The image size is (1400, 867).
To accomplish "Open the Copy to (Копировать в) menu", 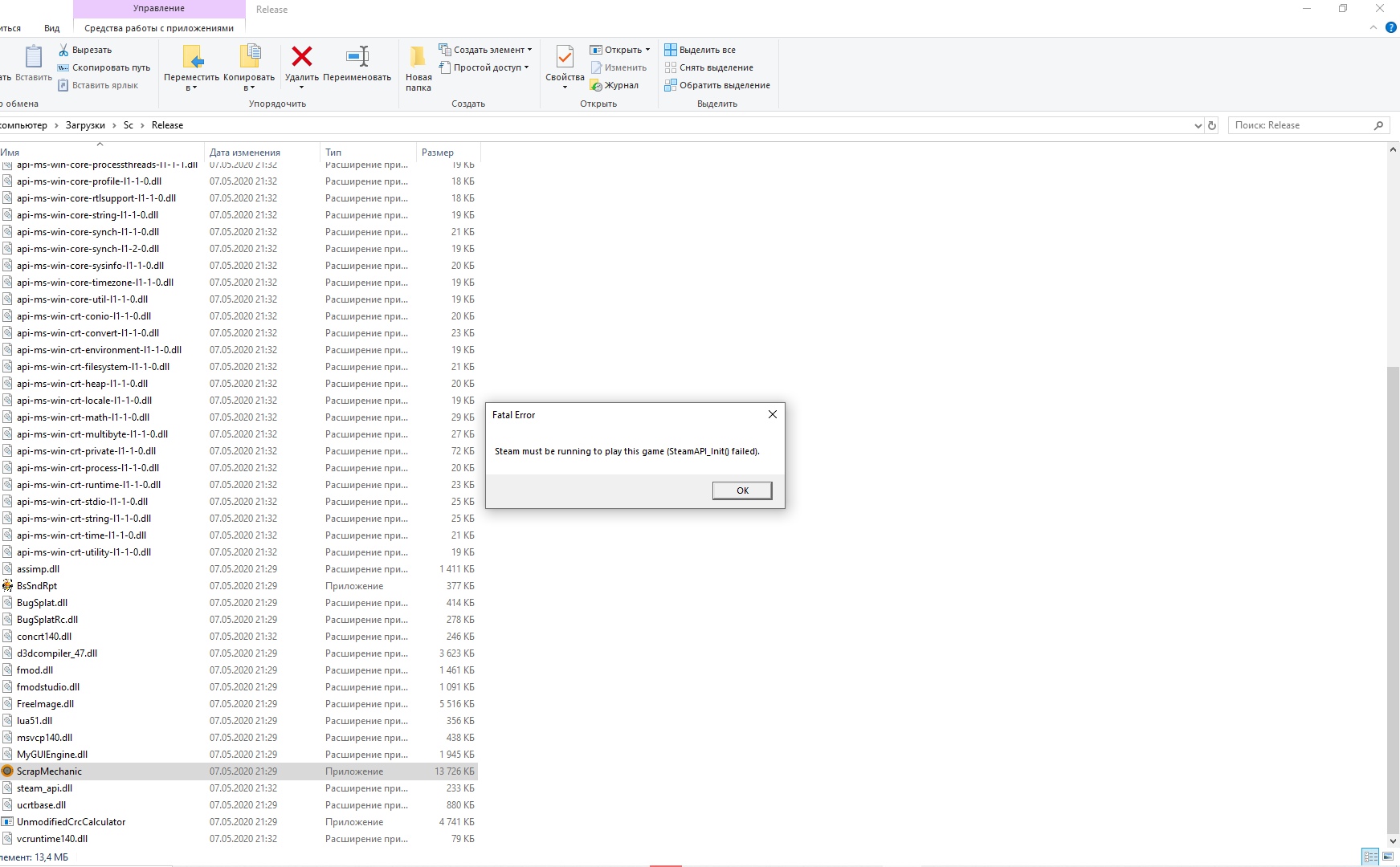I will [249, 68].
